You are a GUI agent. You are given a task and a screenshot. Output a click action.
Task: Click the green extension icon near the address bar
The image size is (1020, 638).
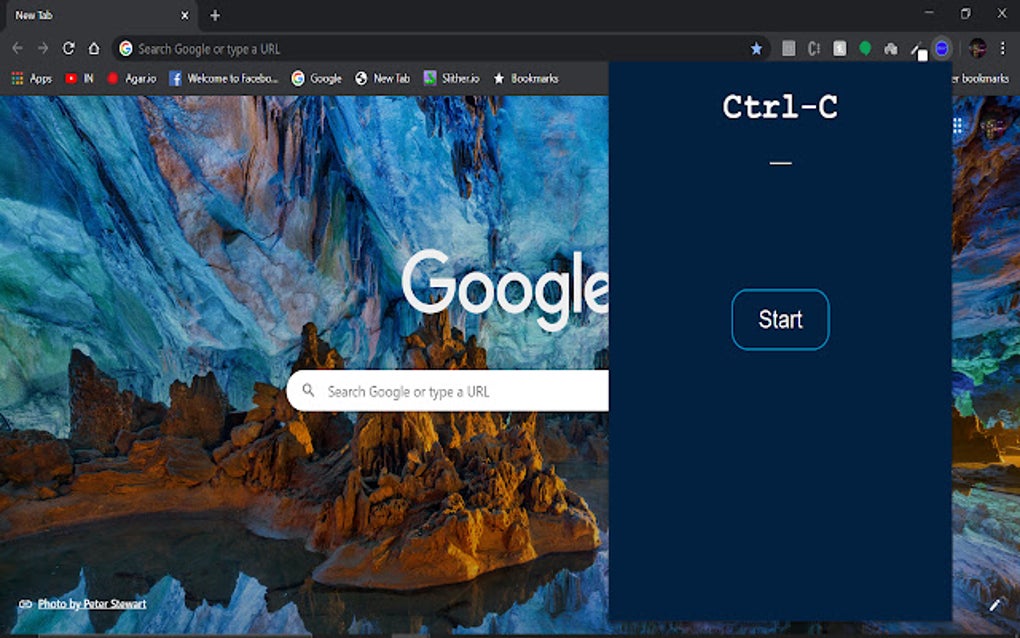pos(865,48)
